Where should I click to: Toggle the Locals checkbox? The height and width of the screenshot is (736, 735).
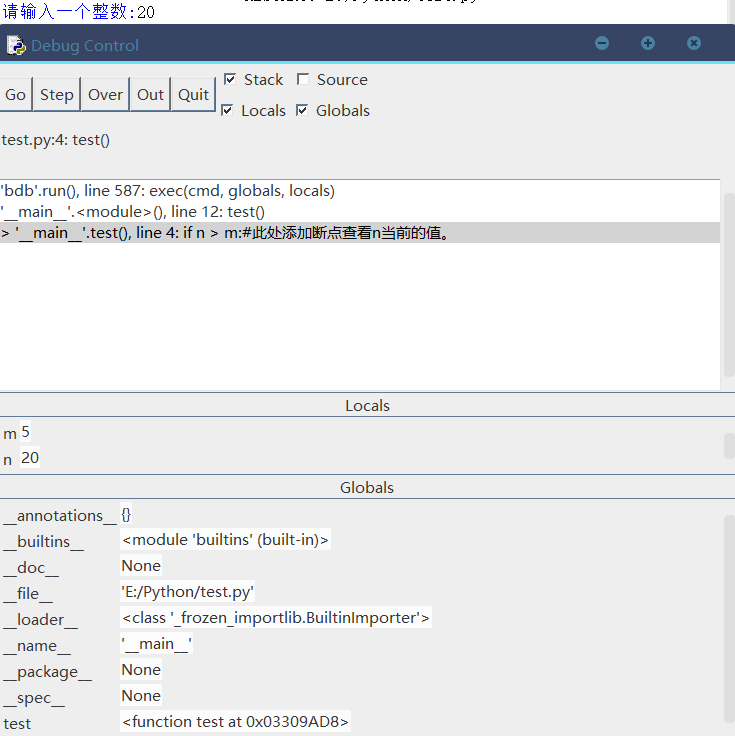(x=227, y=110)
